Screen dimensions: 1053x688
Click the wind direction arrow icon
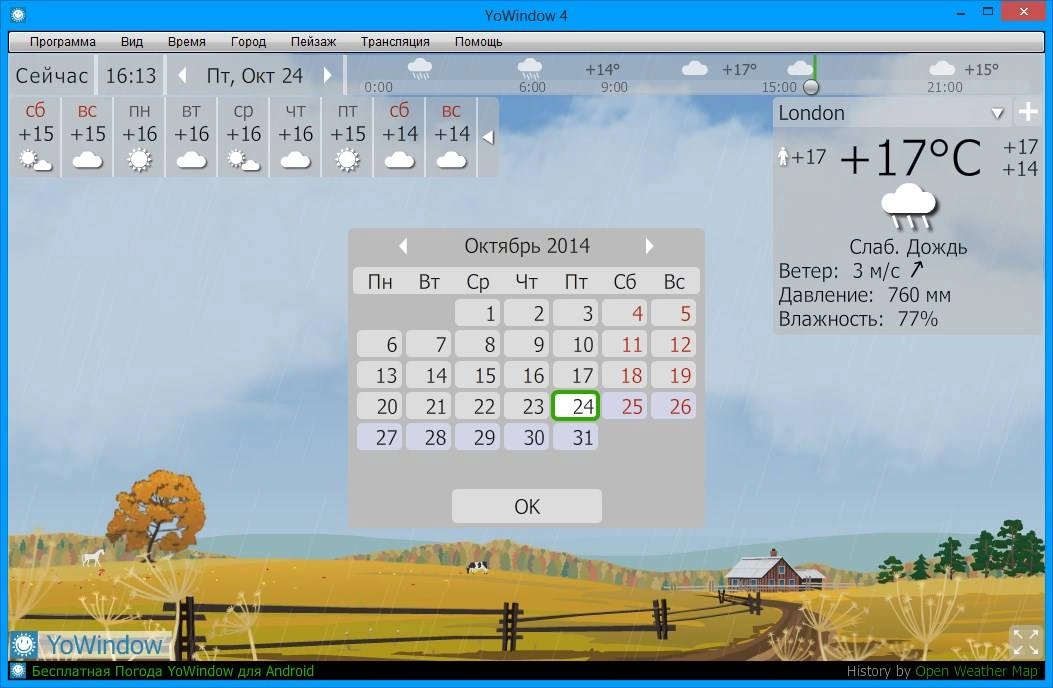[x=917, y=269]
